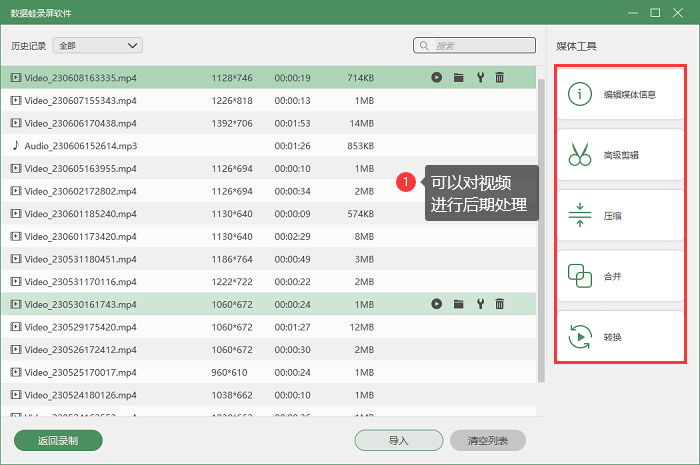Select Video_230606170438.mp4 row

point(269,123)
